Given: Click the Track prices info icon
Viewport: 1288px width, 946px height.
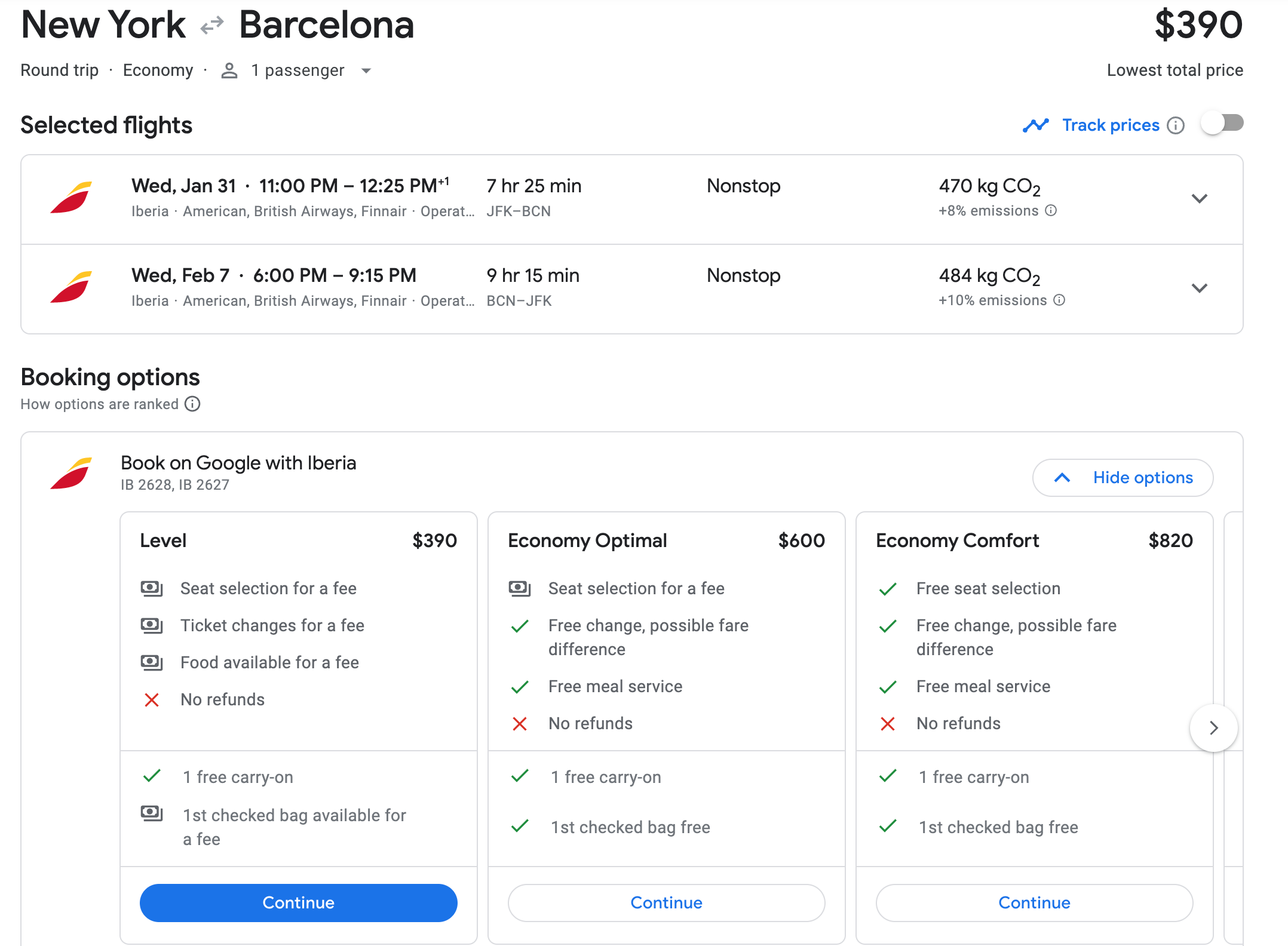Looking at the screenshot, I should (1176, 125).
